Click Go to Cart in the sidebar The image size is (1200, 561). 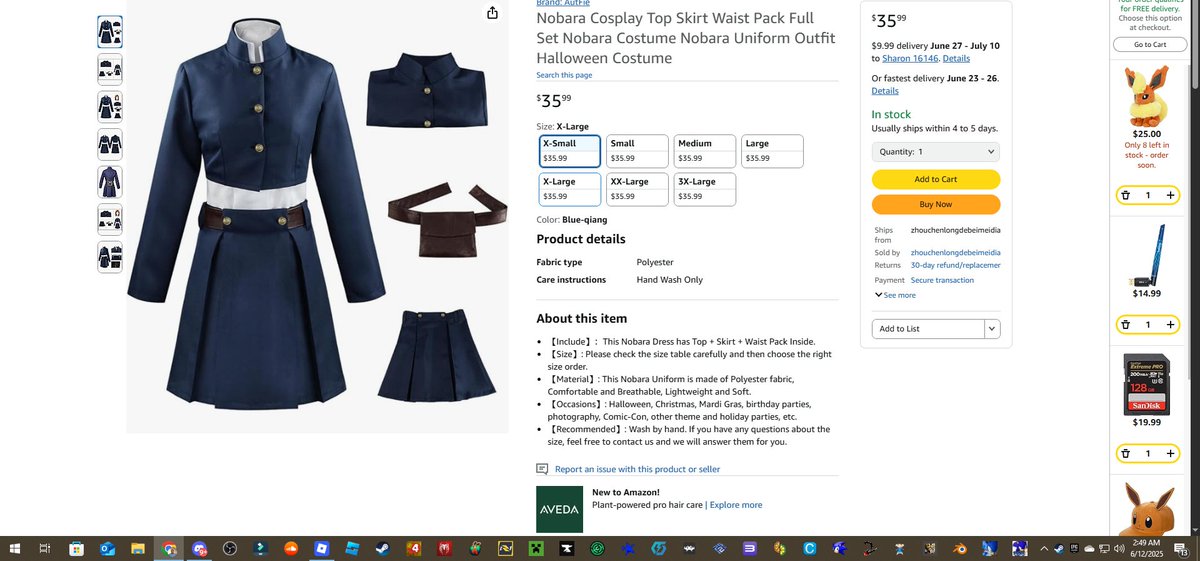[1150, 44]
